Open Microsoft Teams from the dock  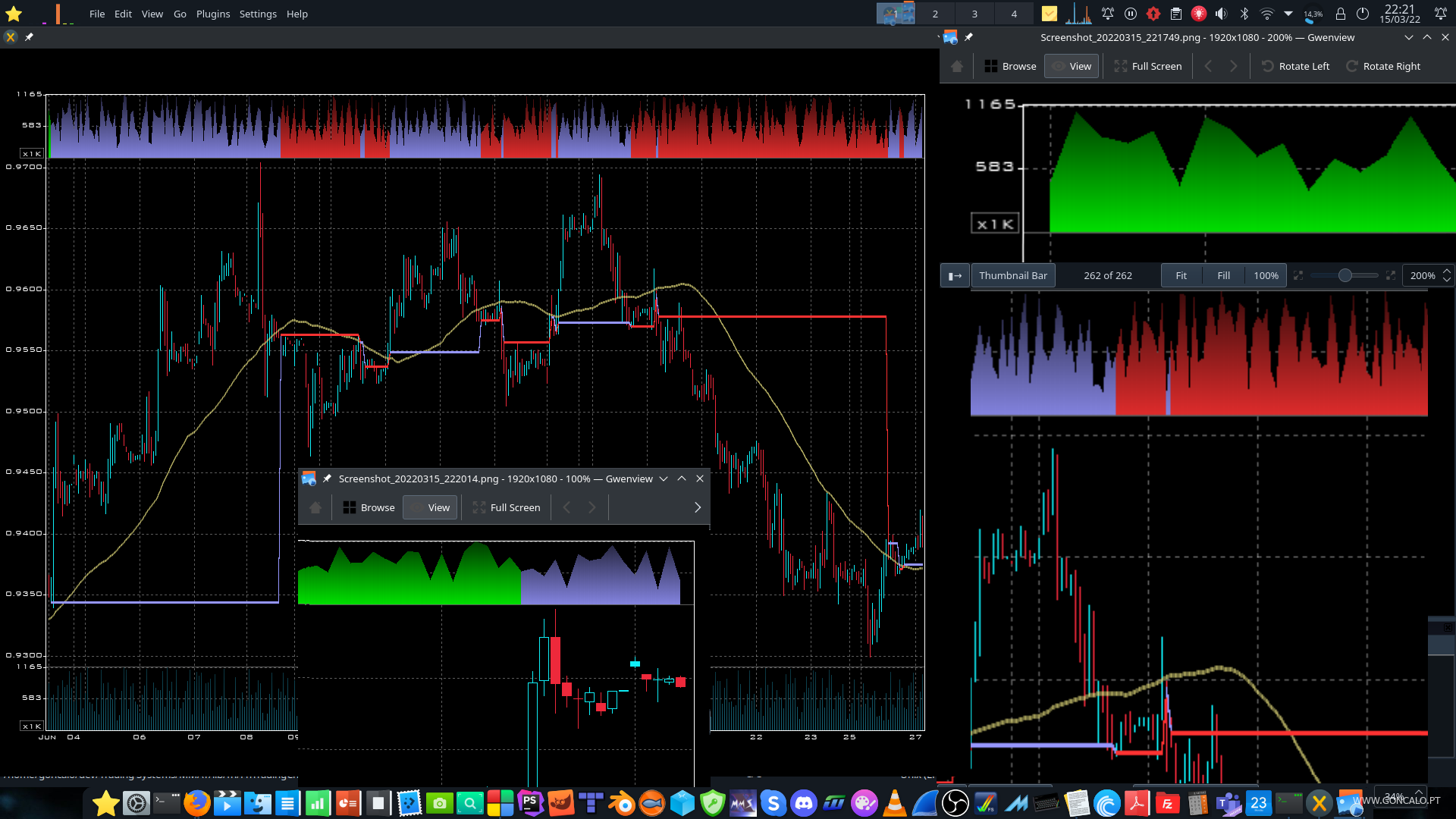(1228, 803)
